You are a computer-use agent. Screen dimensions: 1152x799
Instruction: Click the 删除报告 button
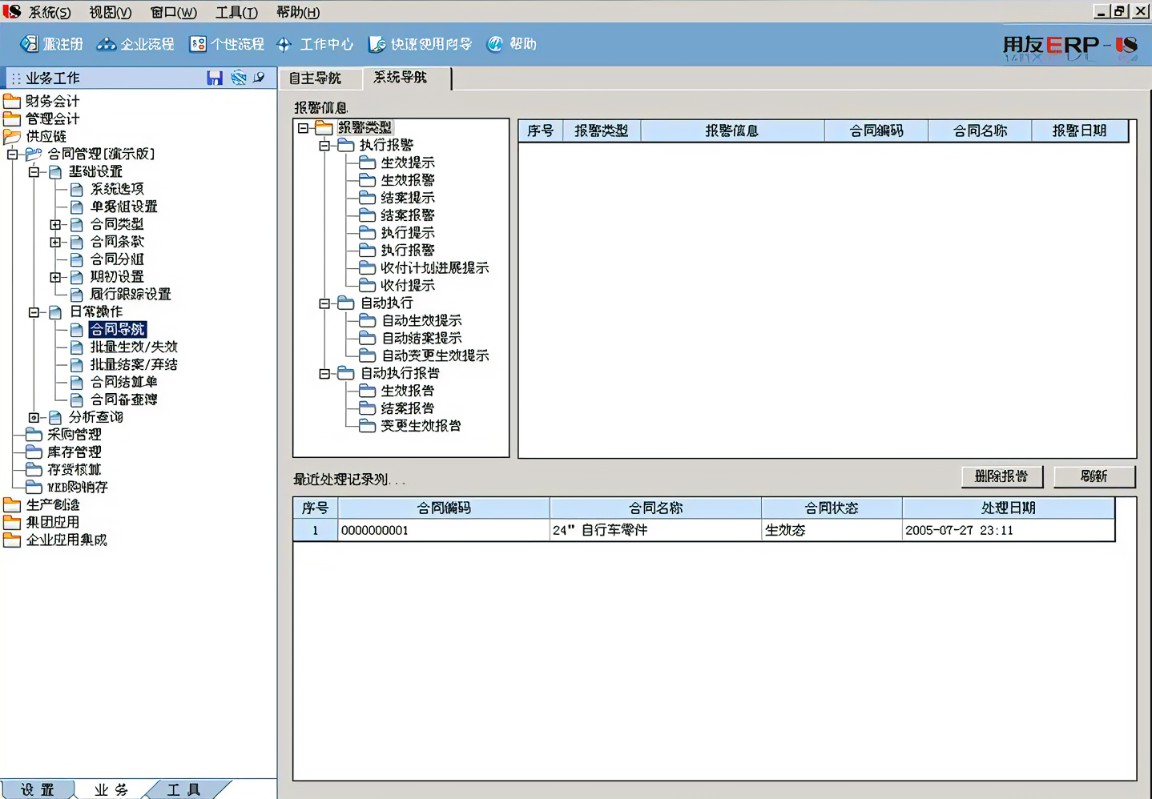coord(1002,477)
